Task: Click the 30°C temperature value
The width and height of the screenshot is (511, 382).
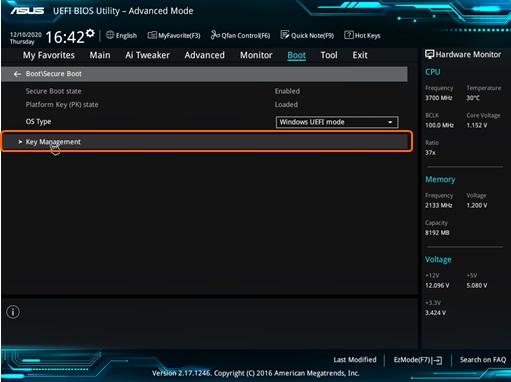Action: (x=473, y=98)
